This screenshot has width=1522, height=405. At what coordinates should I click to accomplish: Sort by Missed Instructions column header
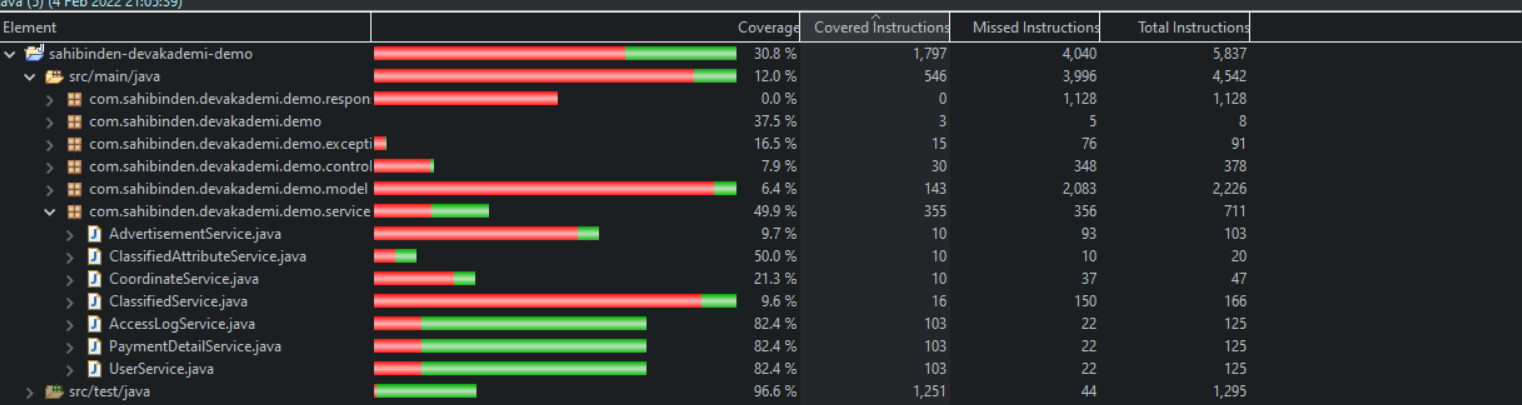coord(1026,27)
